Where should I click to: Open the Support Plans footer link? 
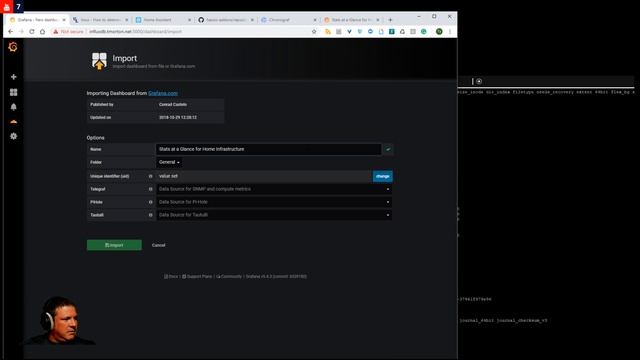point(197,276)
